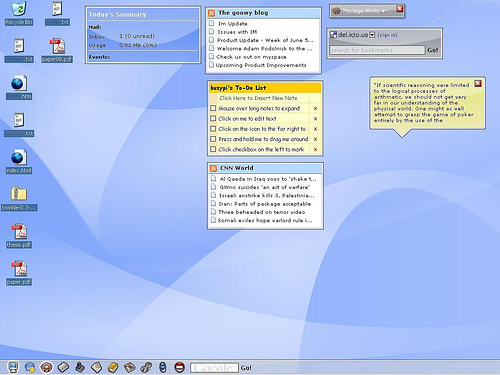
Task: Click the RSS icon of The goowy blog
Action: (211, 13)
